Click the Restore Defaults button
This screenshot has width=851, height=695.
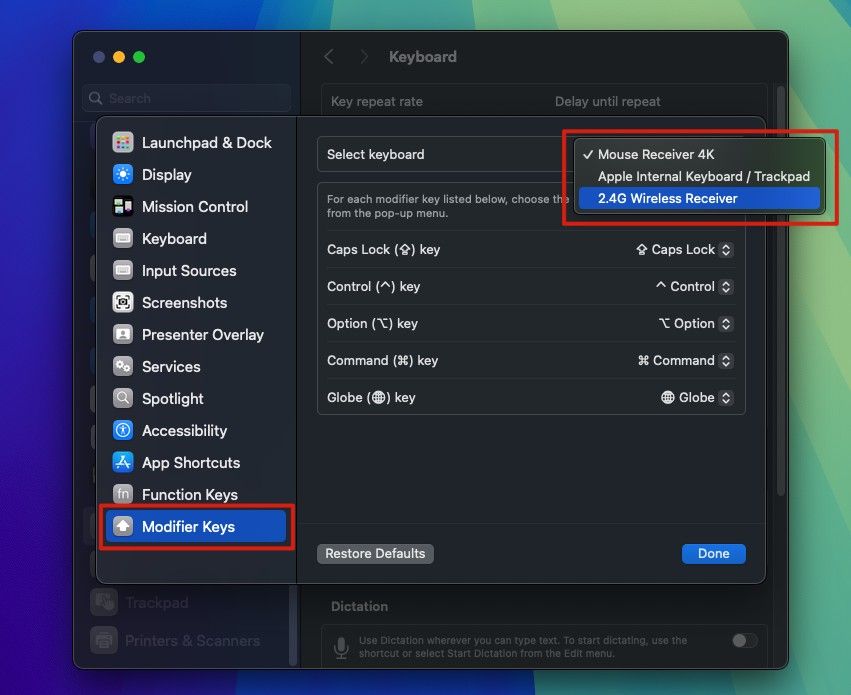click(375, 553)
